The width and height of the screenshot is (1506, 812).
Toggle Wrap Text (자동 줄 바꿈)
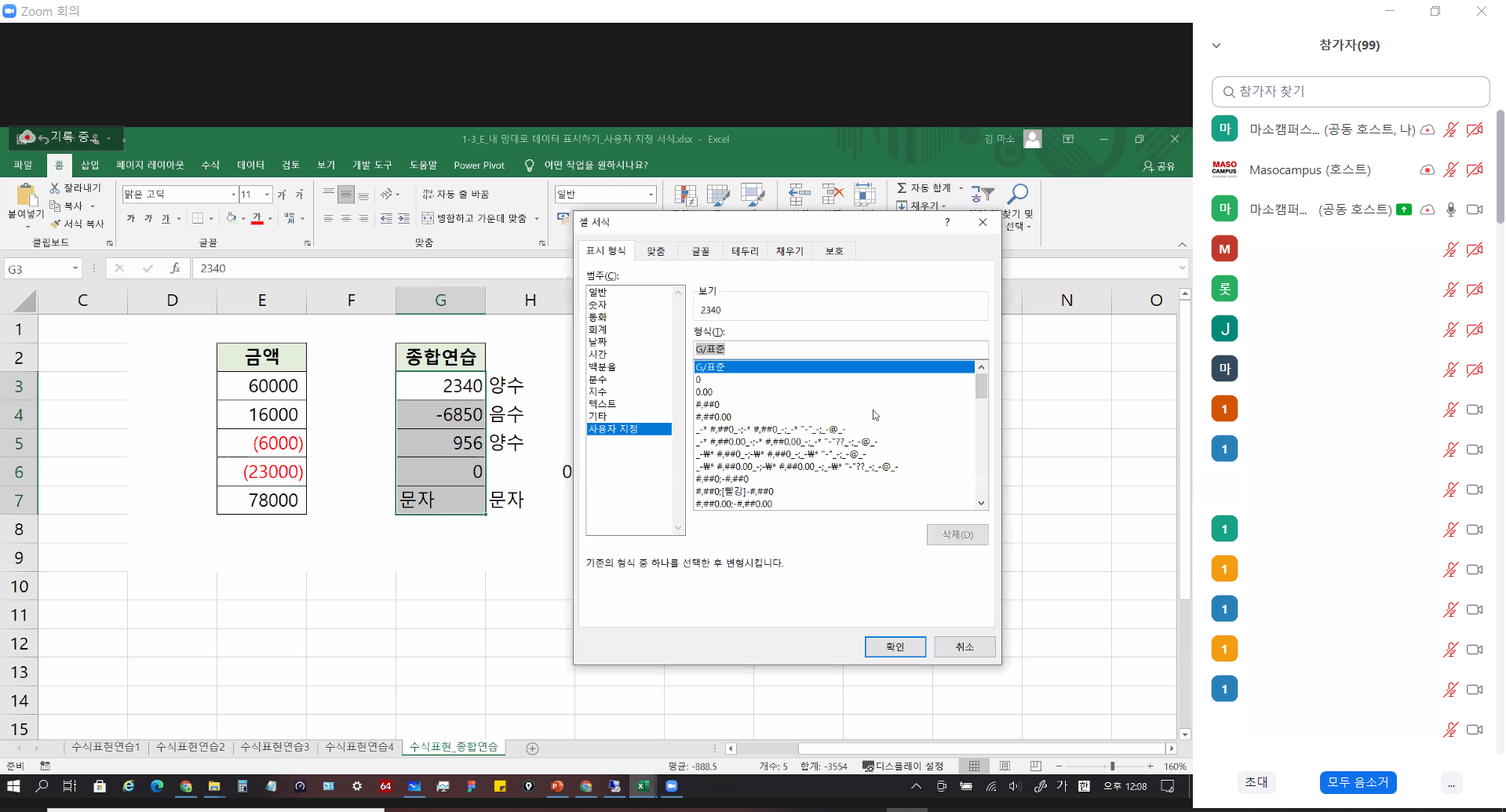click(456, 195)
